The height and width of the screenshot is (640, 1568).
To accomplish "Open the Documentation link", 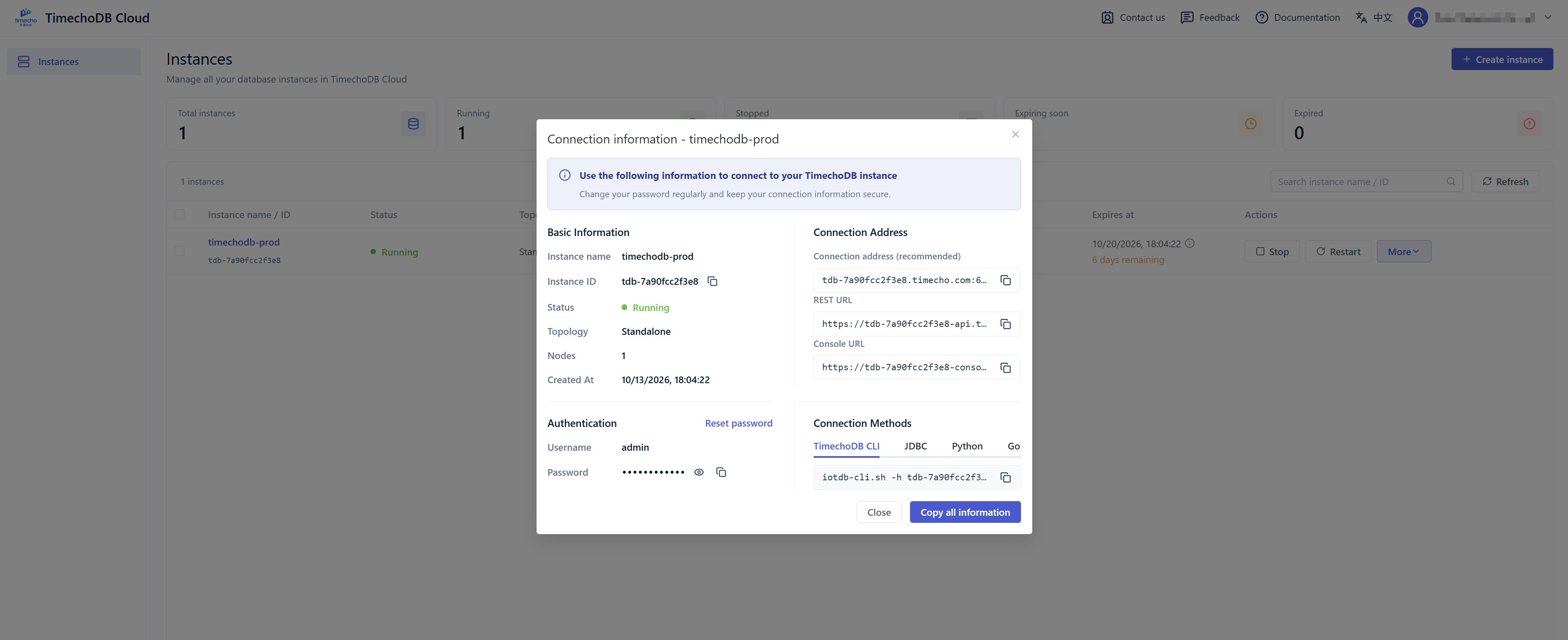I will [1297, 17].
